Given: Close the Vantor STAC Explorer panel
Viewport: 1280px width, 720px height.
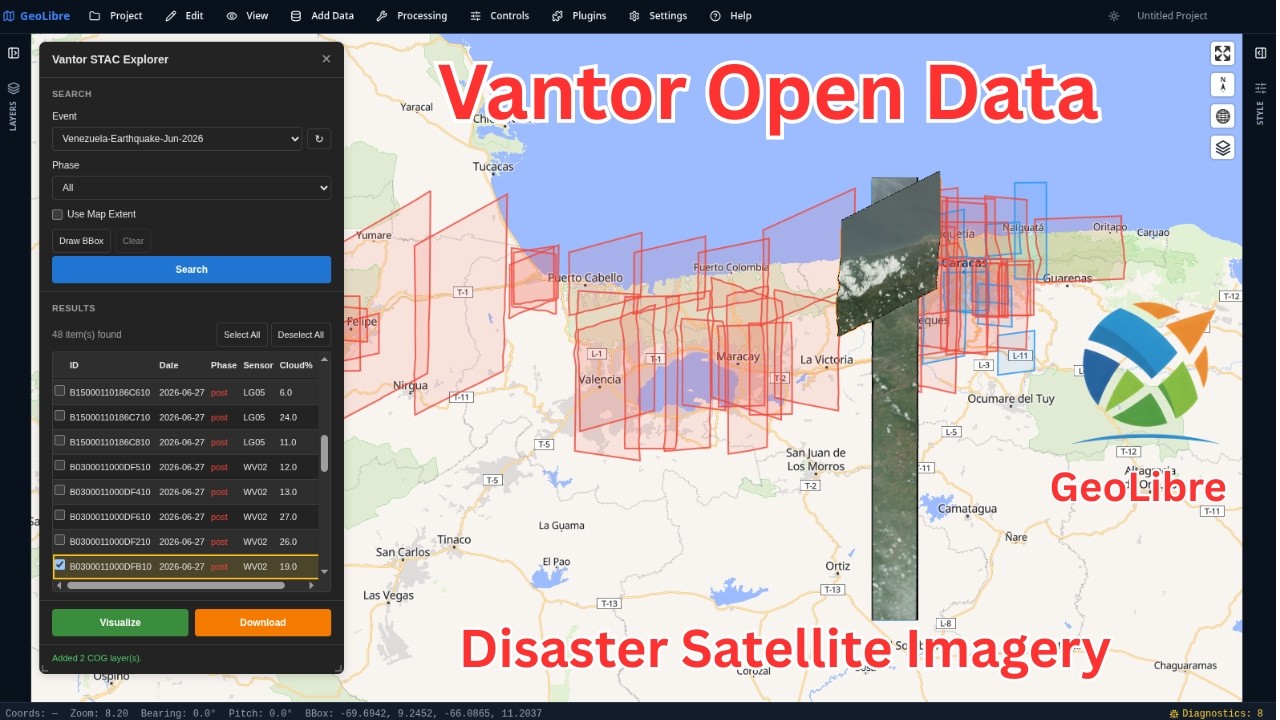Looking at the screenshot, I should [x=326, y=59].
